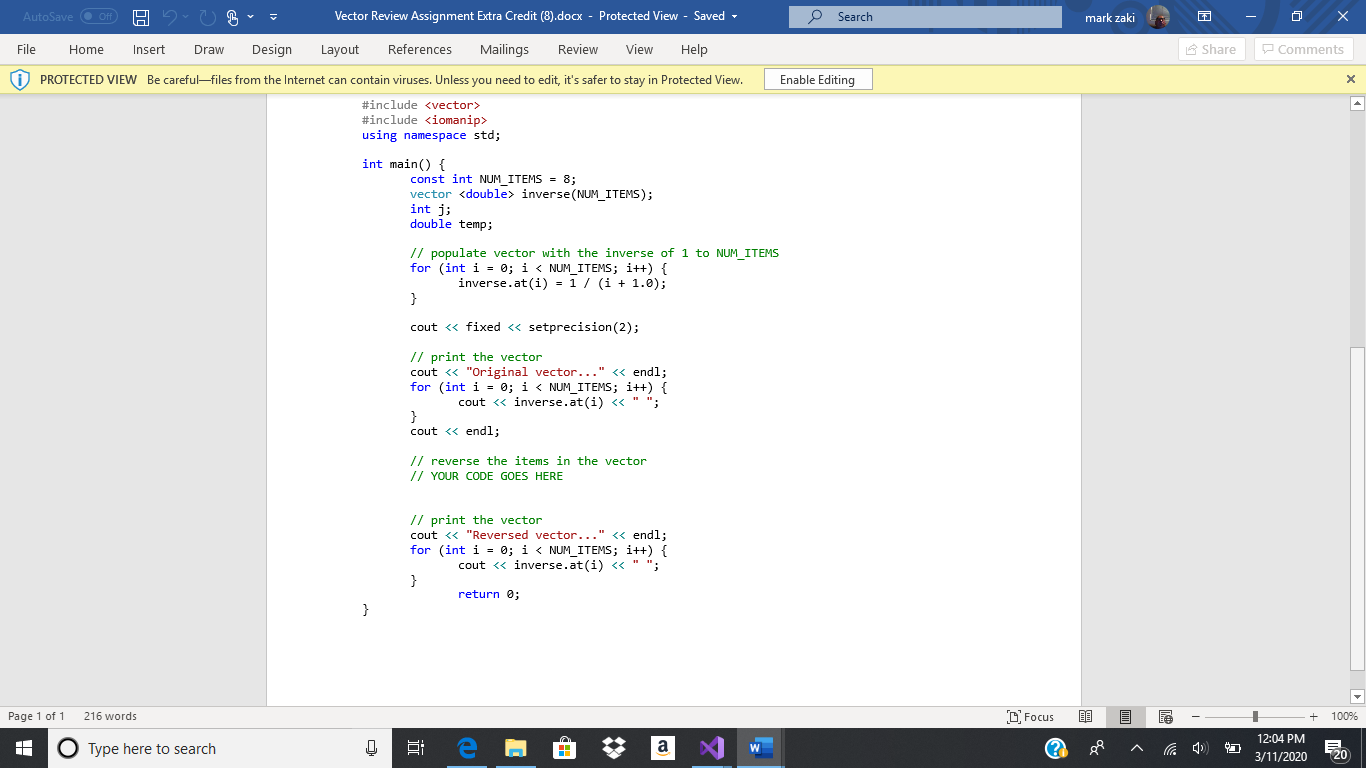Image resolution: width=1366 pixels, height=768 pixels.
Task: Open the Mailings tab
Action: pos(504,49)
